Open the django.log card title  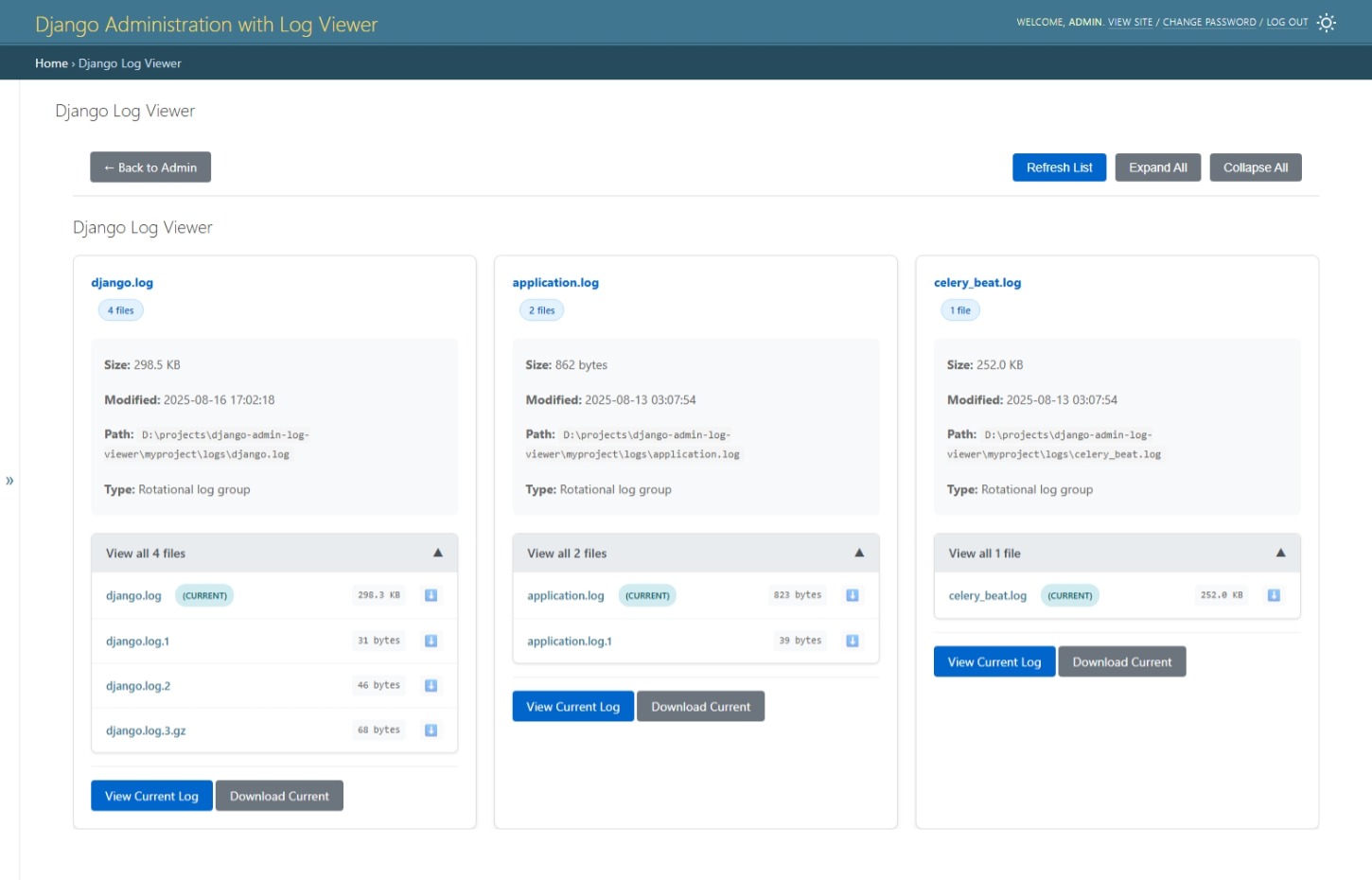[x=122, y=283]
